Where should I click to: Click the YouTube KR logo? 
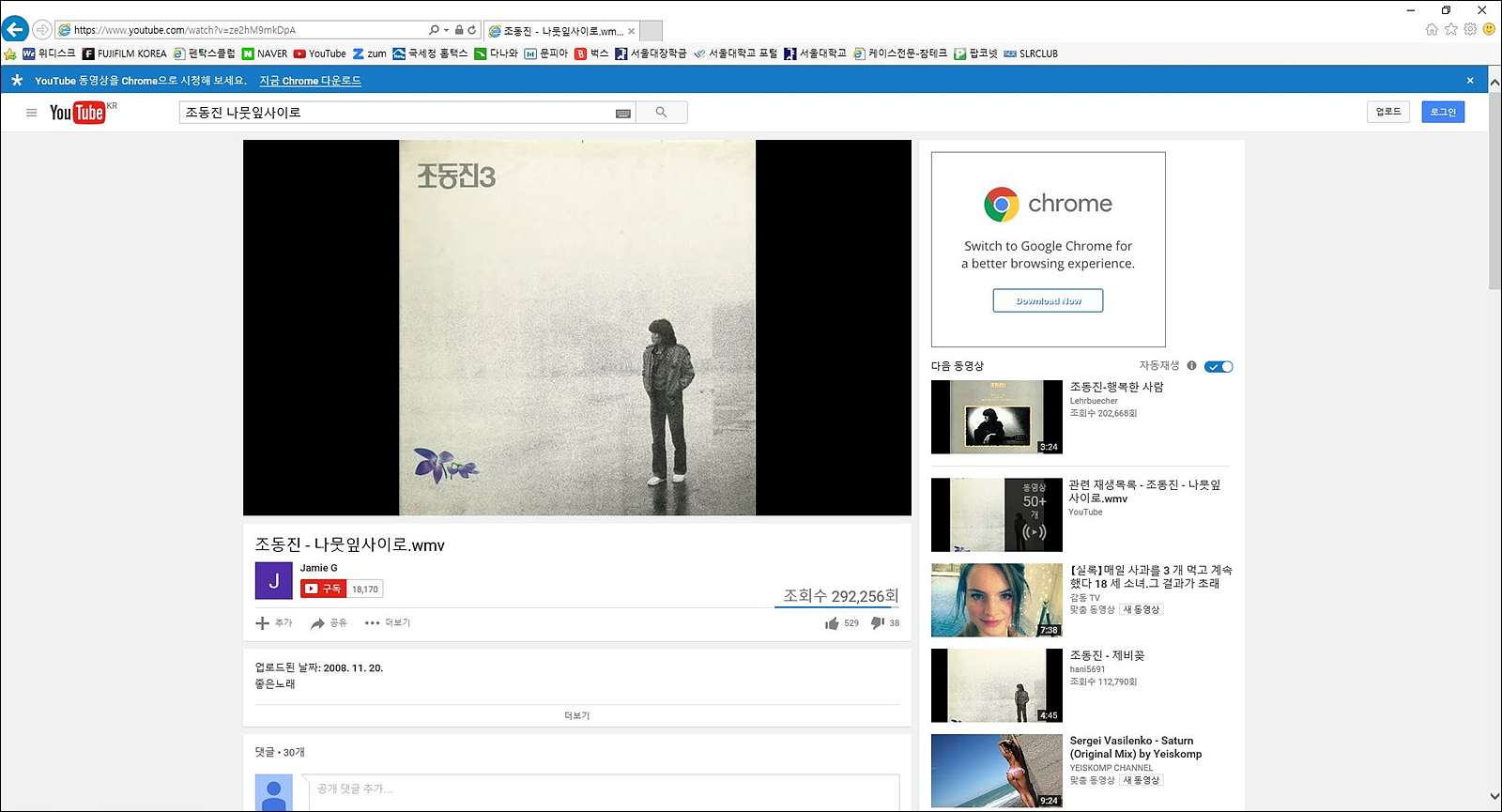pyautogui.click(x=83, y=113)
